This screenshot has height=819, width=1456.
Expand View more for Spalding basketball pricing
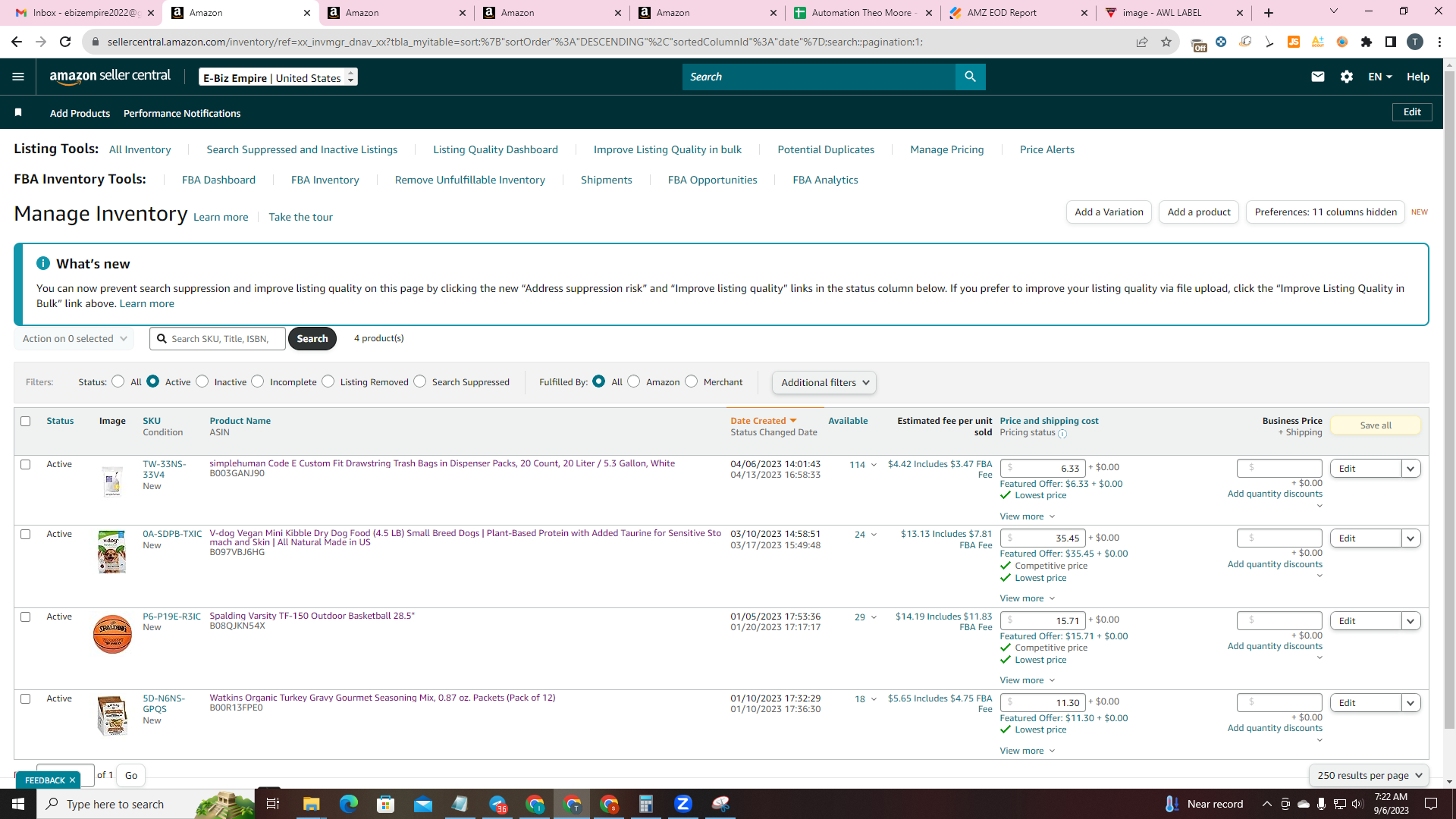click(1027, 680)
